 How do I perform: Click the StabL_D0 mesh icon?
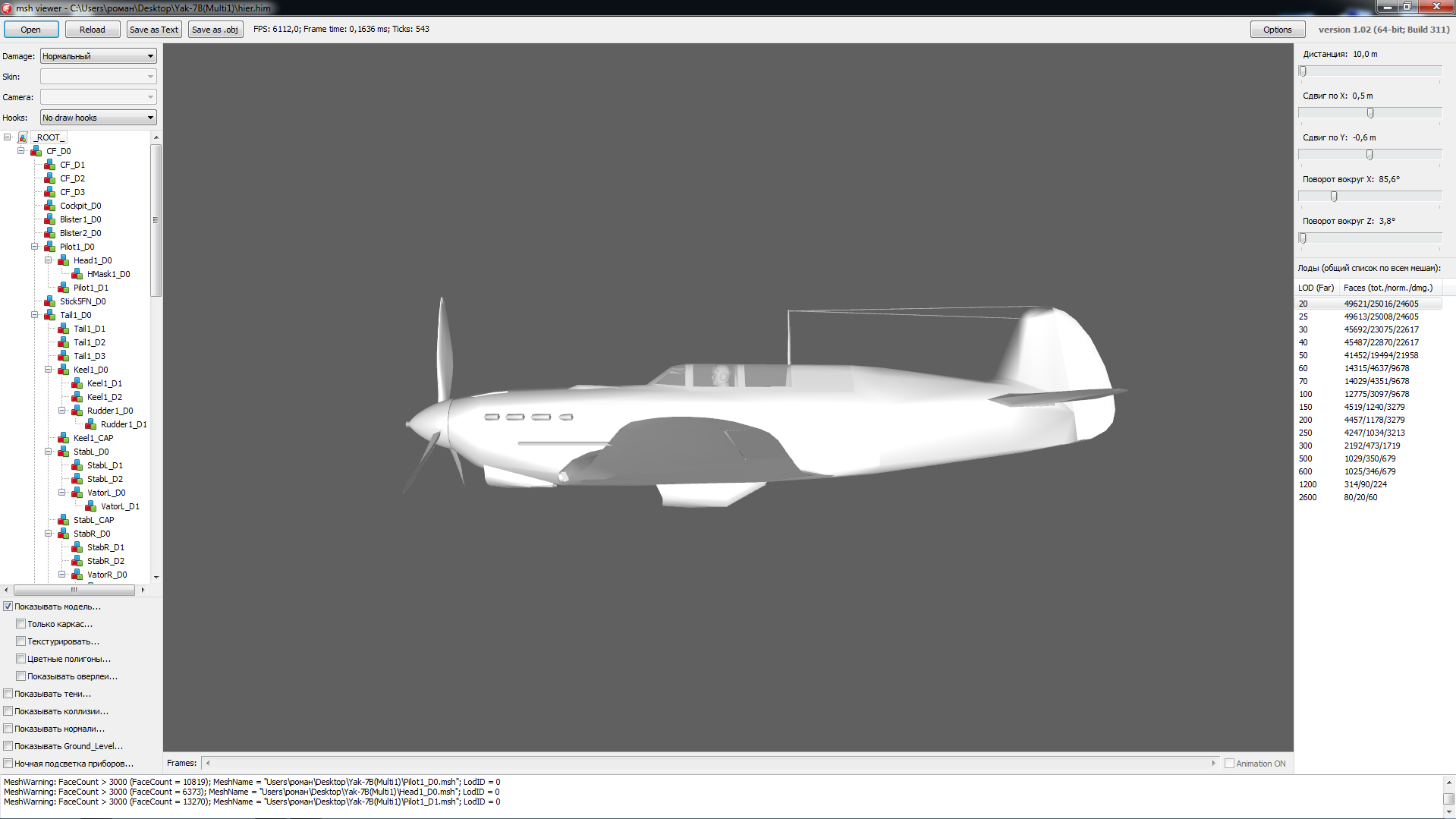click(x=63, y=452)
